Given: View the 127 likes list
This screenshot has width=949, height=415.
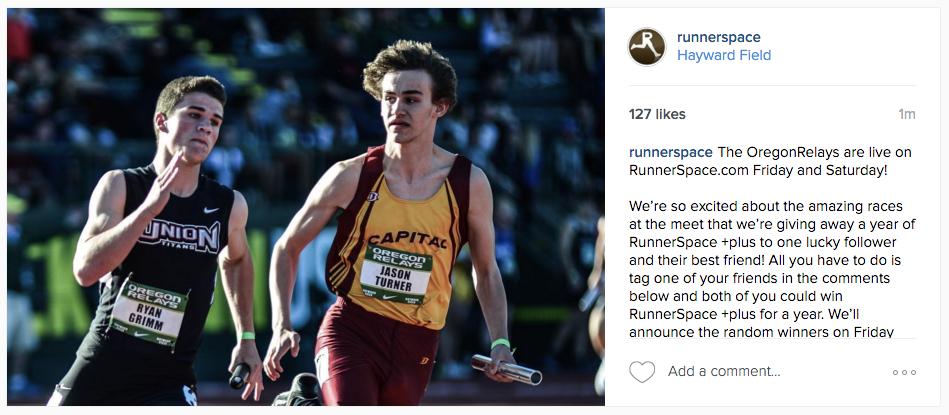Looking at the screenshot, I should point(657,114).
